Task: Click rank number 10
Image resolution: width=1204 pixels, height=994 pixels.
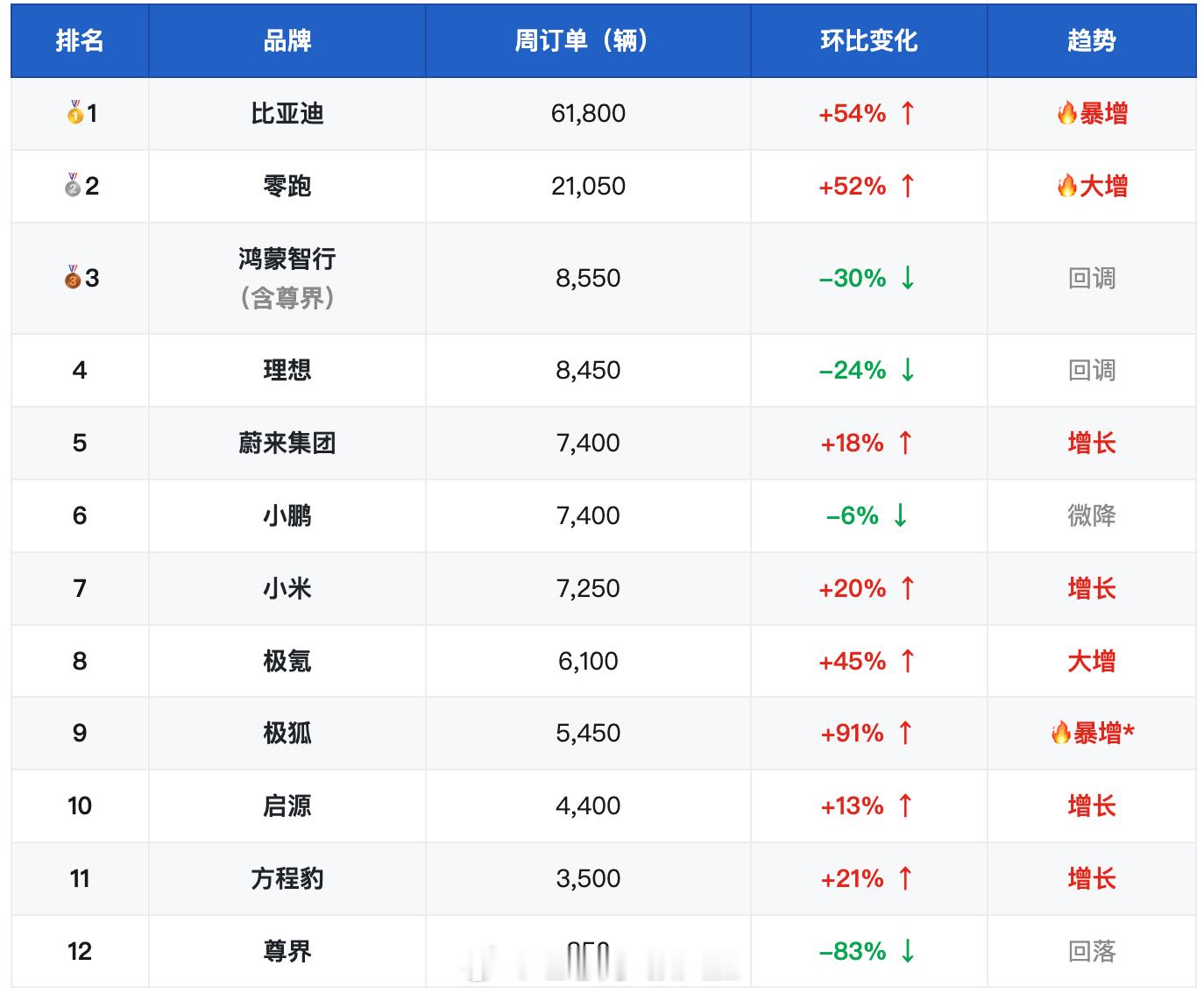Action: (80, 806)
